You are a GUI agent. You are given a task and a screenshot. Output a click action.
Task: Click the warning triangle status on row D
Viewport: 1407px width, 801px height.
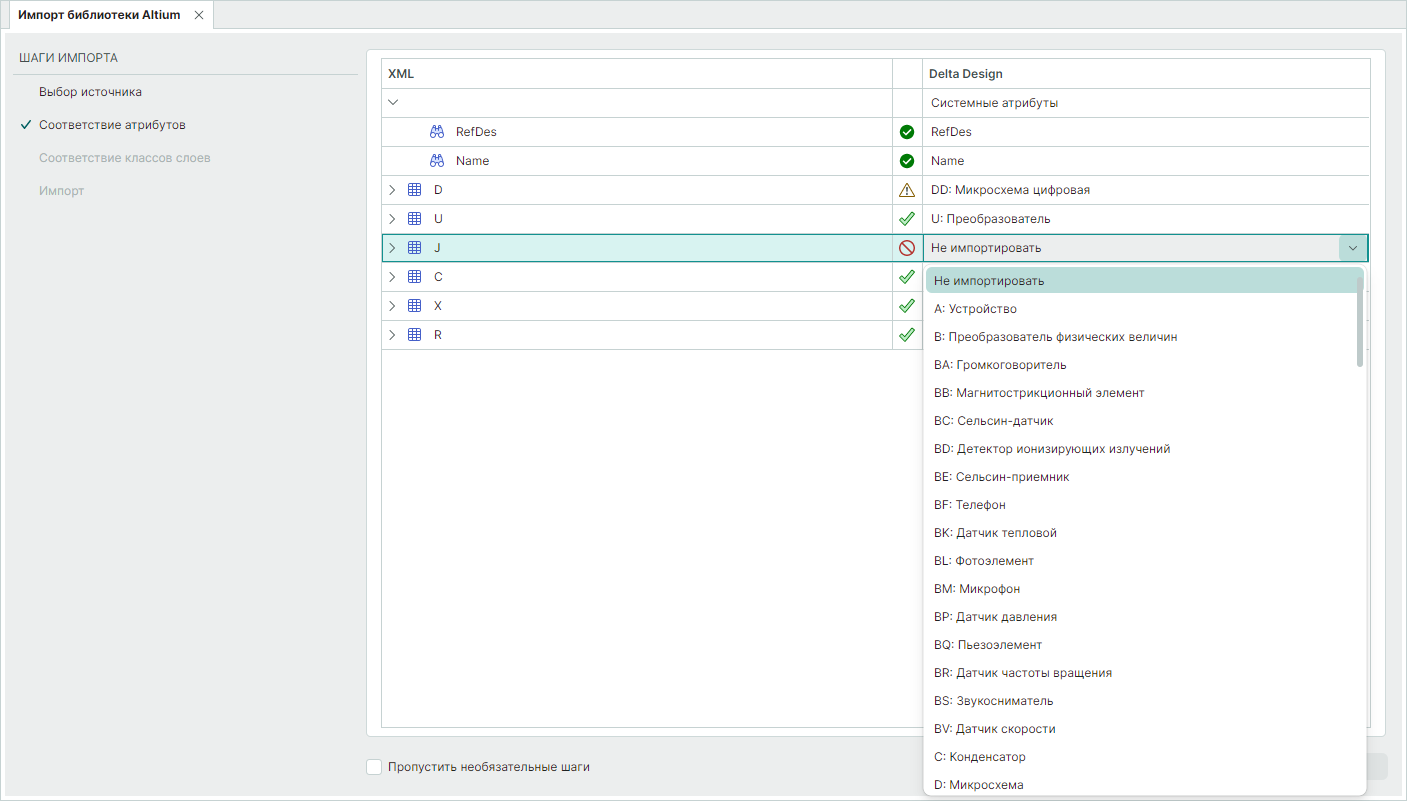907,190
